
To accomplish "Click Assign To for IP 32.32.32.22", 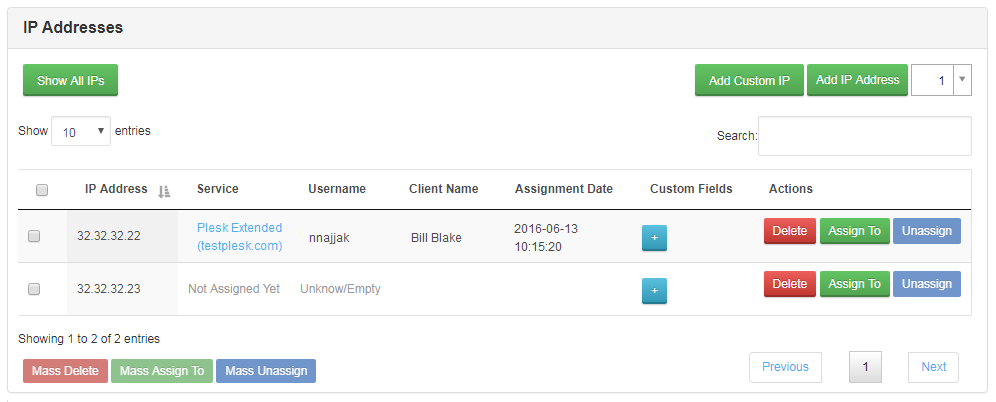I will (854, 231).
